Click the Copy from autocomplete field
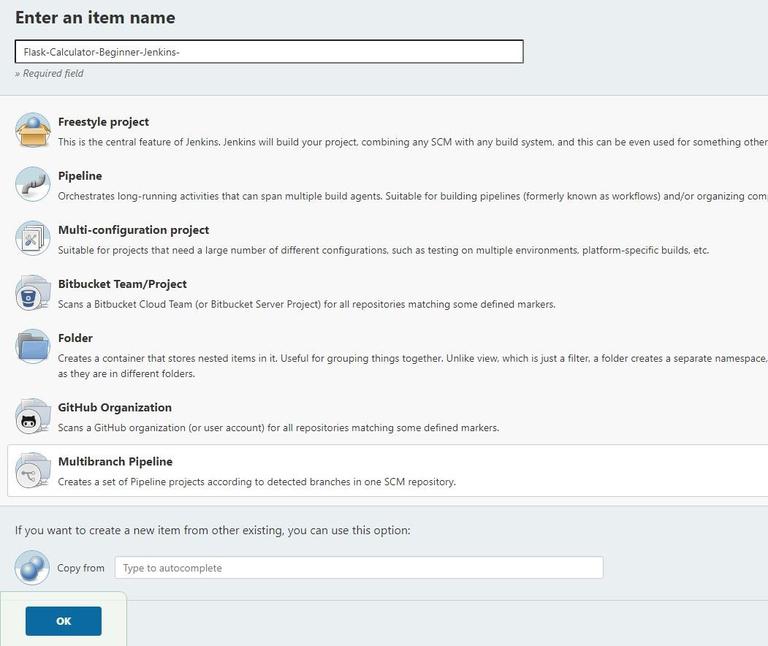The width and height of the screenshot is (768, 646). coord(358,568)
